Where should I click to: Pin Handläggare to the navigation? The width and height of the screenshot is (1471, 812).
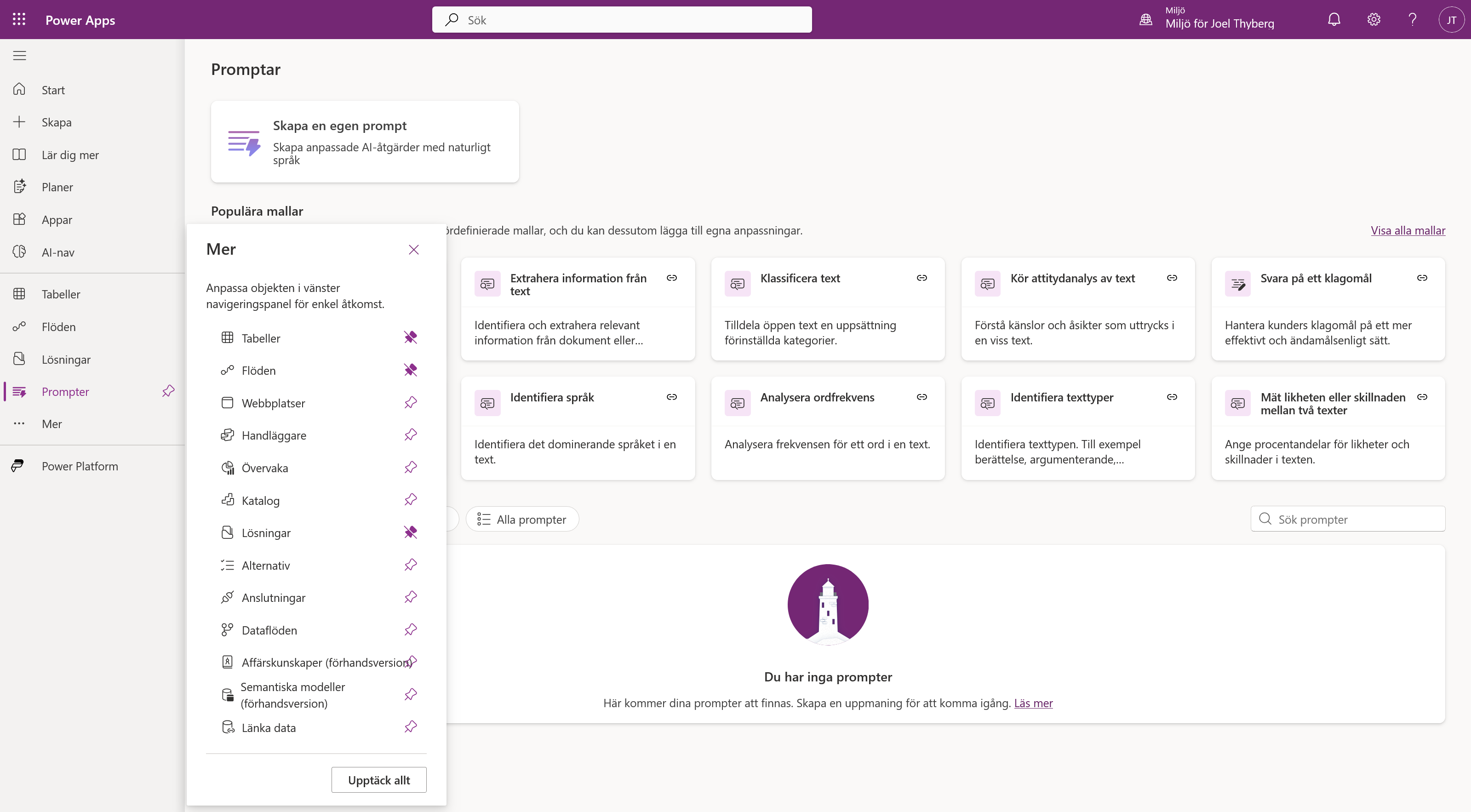point(411,435)
